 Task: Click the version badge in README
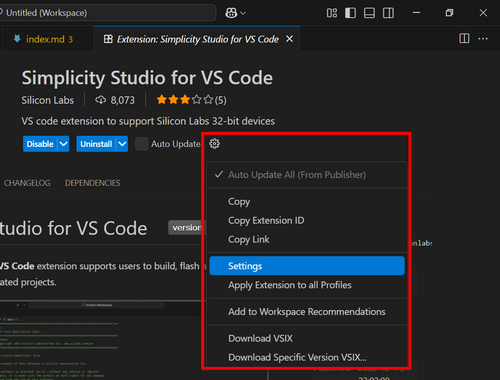click(187, 228)
